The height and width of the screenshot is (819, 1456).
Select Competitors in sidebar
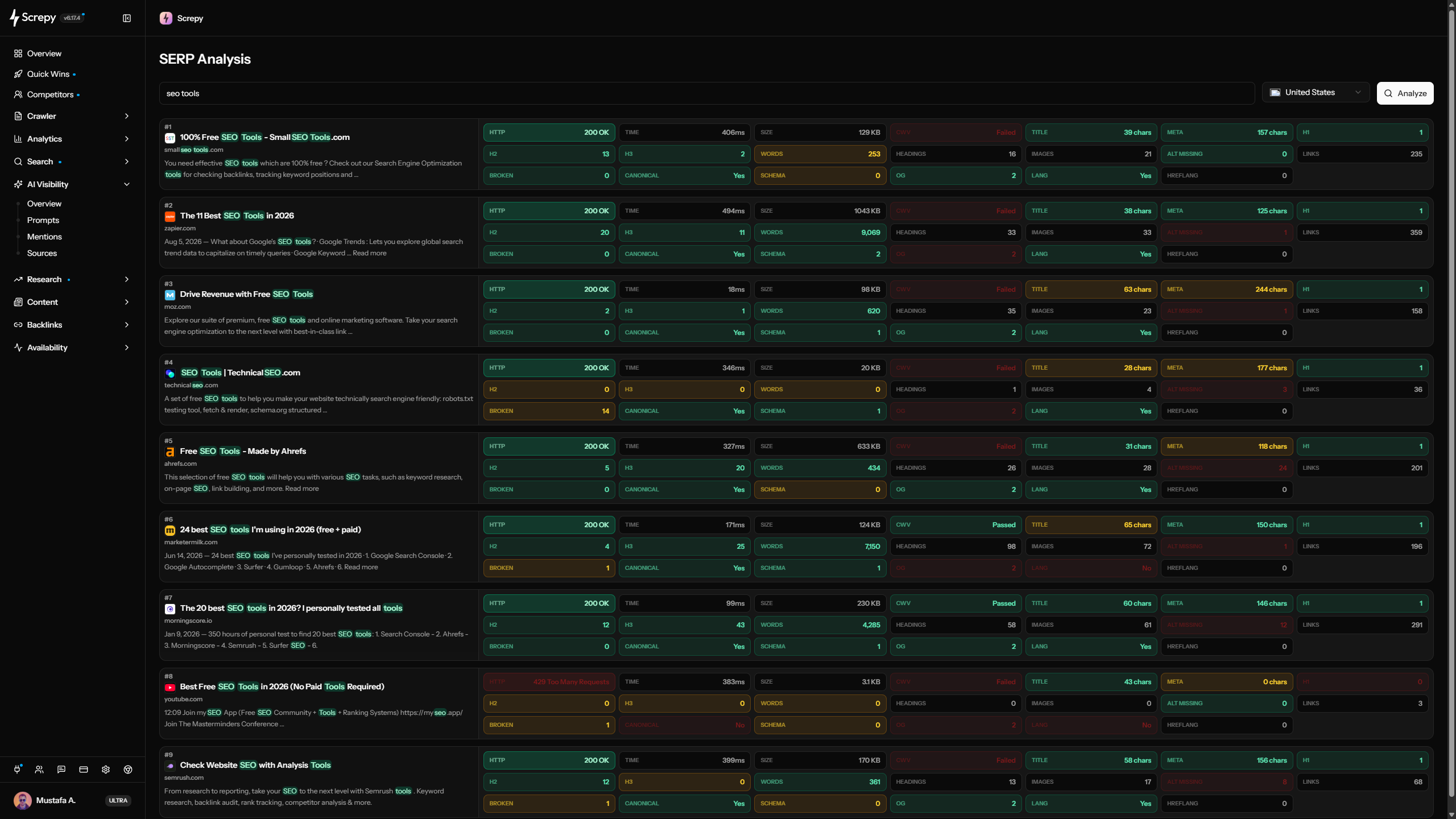(x=50, y=94)
